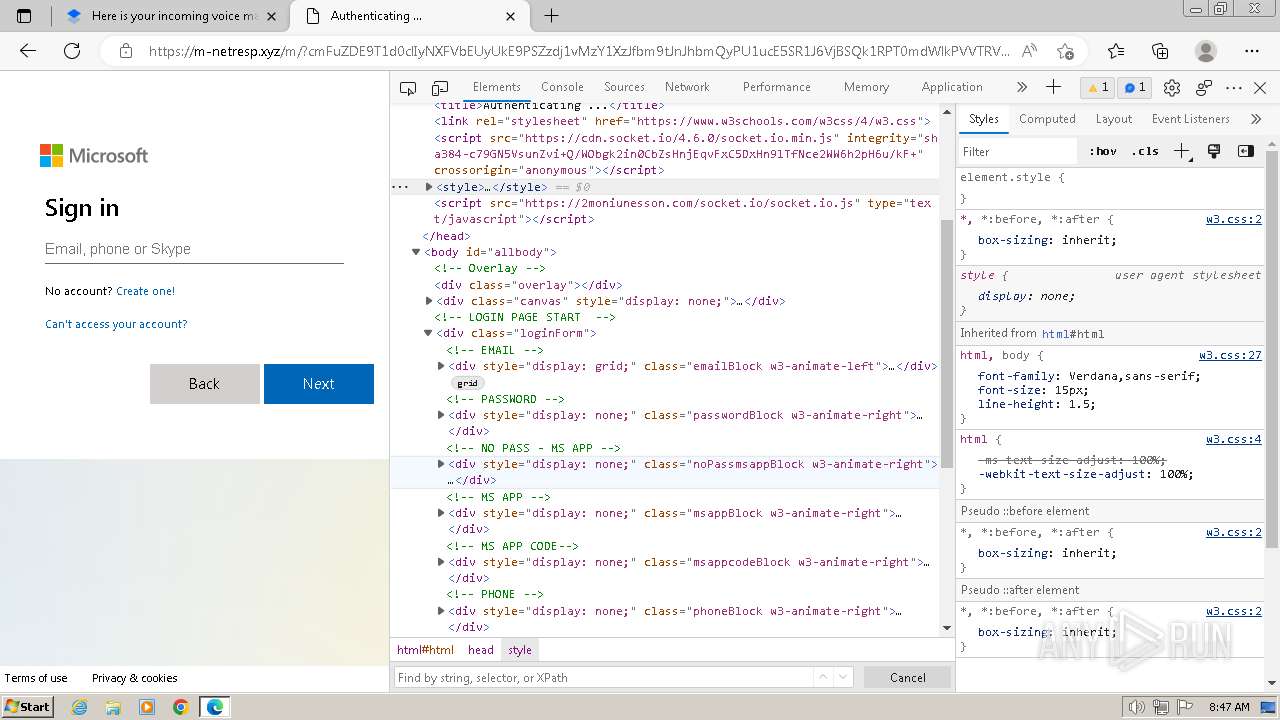Open the Edge settings and more menu
Screen dimensions: 1280x720
point(1252,51)
